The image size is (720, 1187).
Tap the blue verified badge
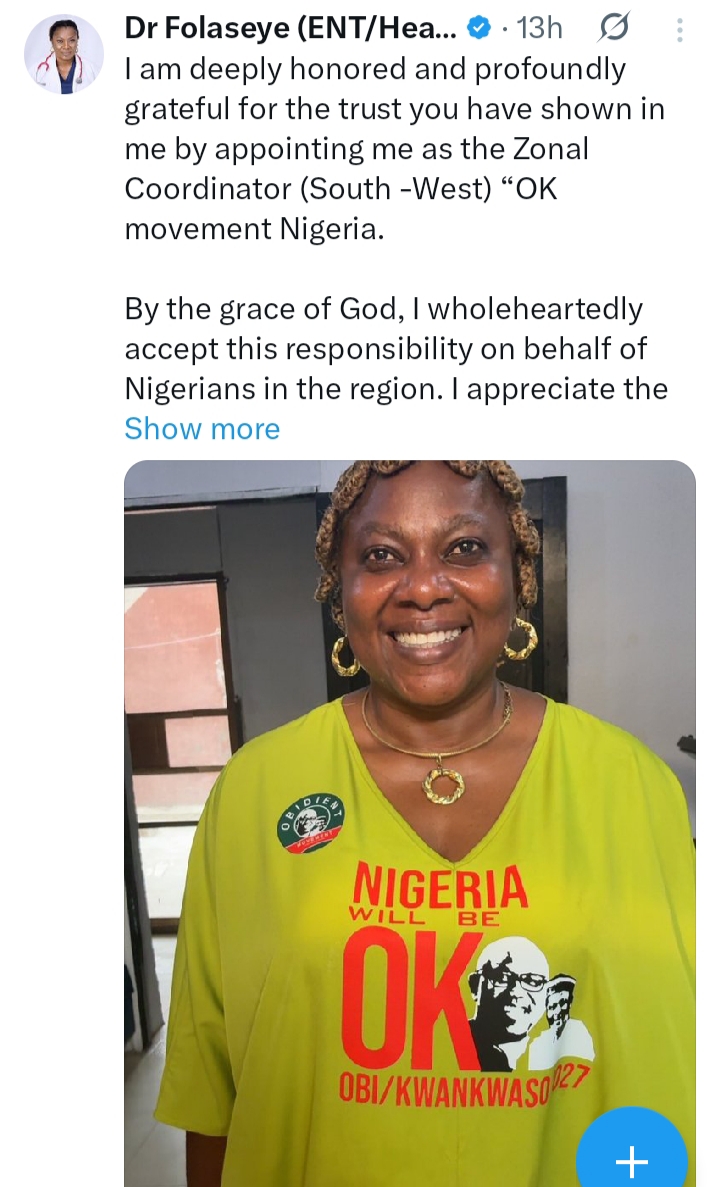pos(479,29)
